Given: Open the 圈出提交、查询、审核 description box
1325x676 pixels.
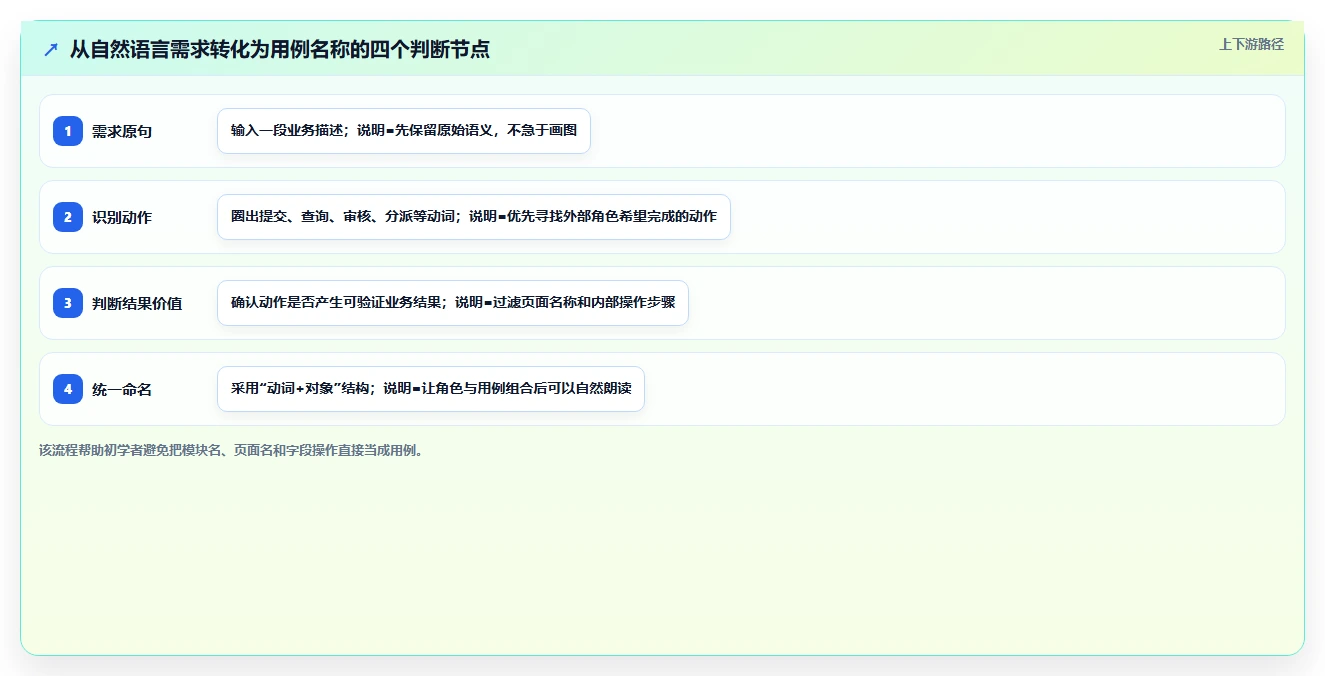Looking at the screenshot, I should pos(474,217).
